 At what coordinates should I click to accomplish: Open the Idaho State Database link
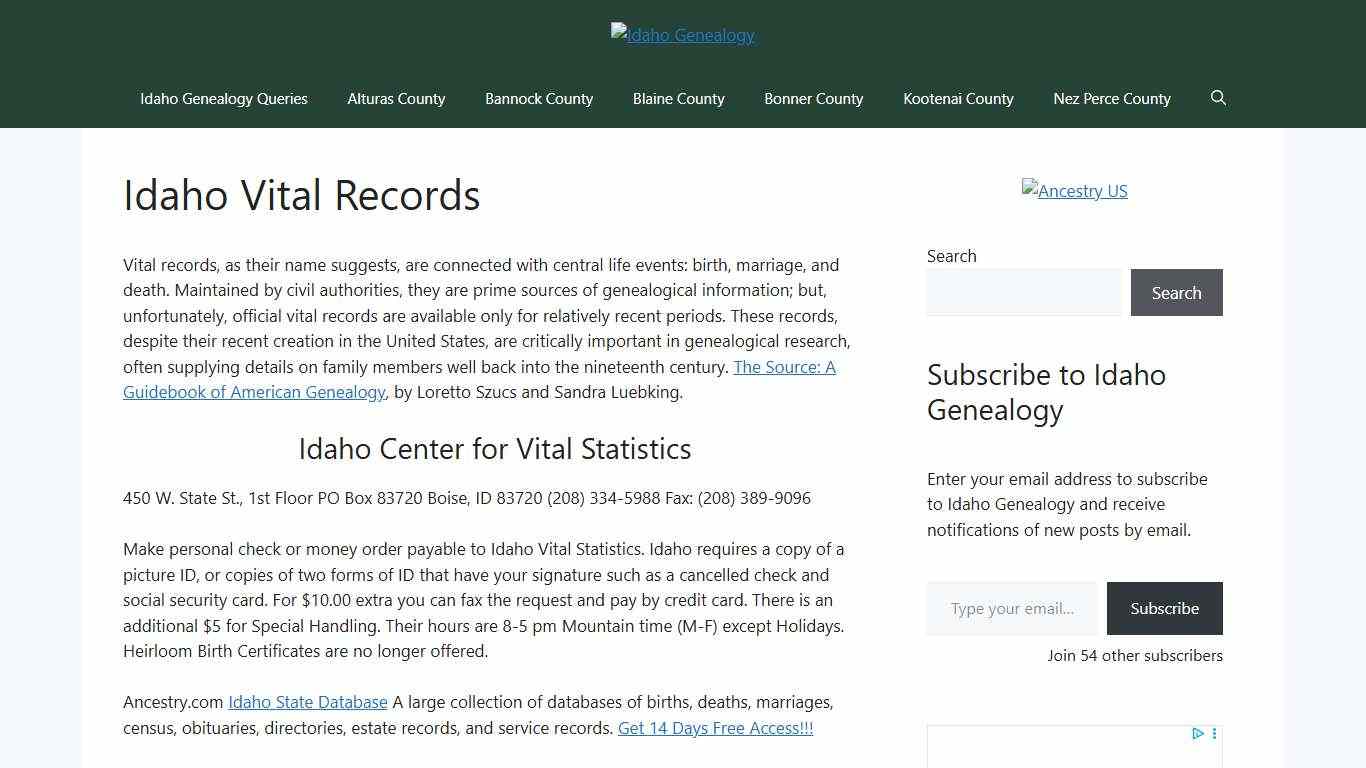(307, 702)
